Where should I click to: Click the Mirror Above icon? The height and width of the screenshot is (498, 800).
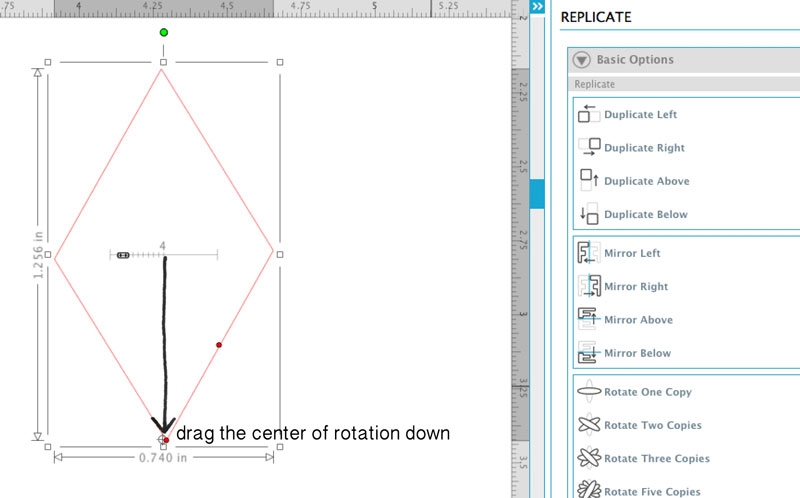(x=588, y=319)
